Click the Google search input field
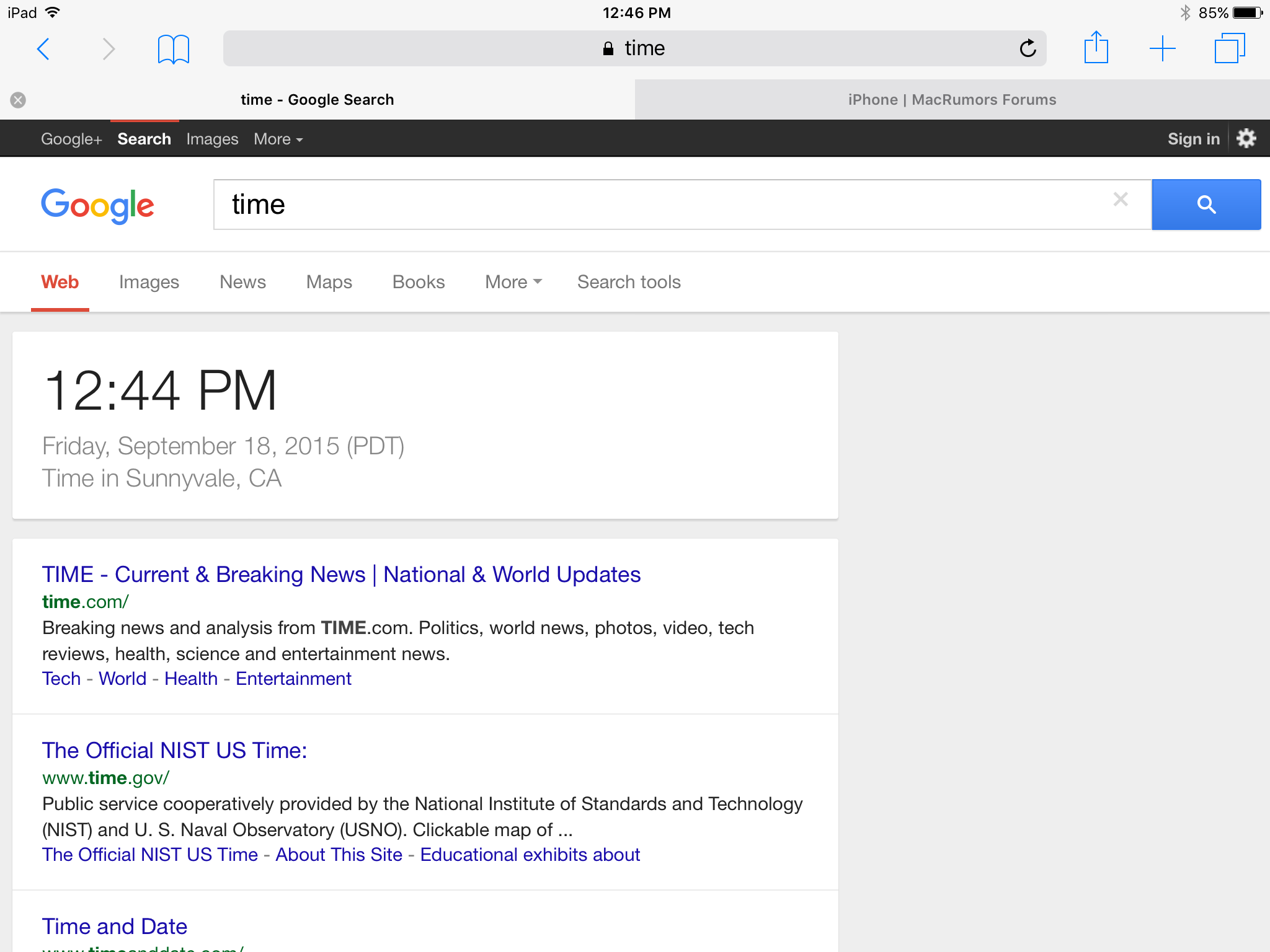This screenshot has height=952, width=1270. tap(682, 205)
